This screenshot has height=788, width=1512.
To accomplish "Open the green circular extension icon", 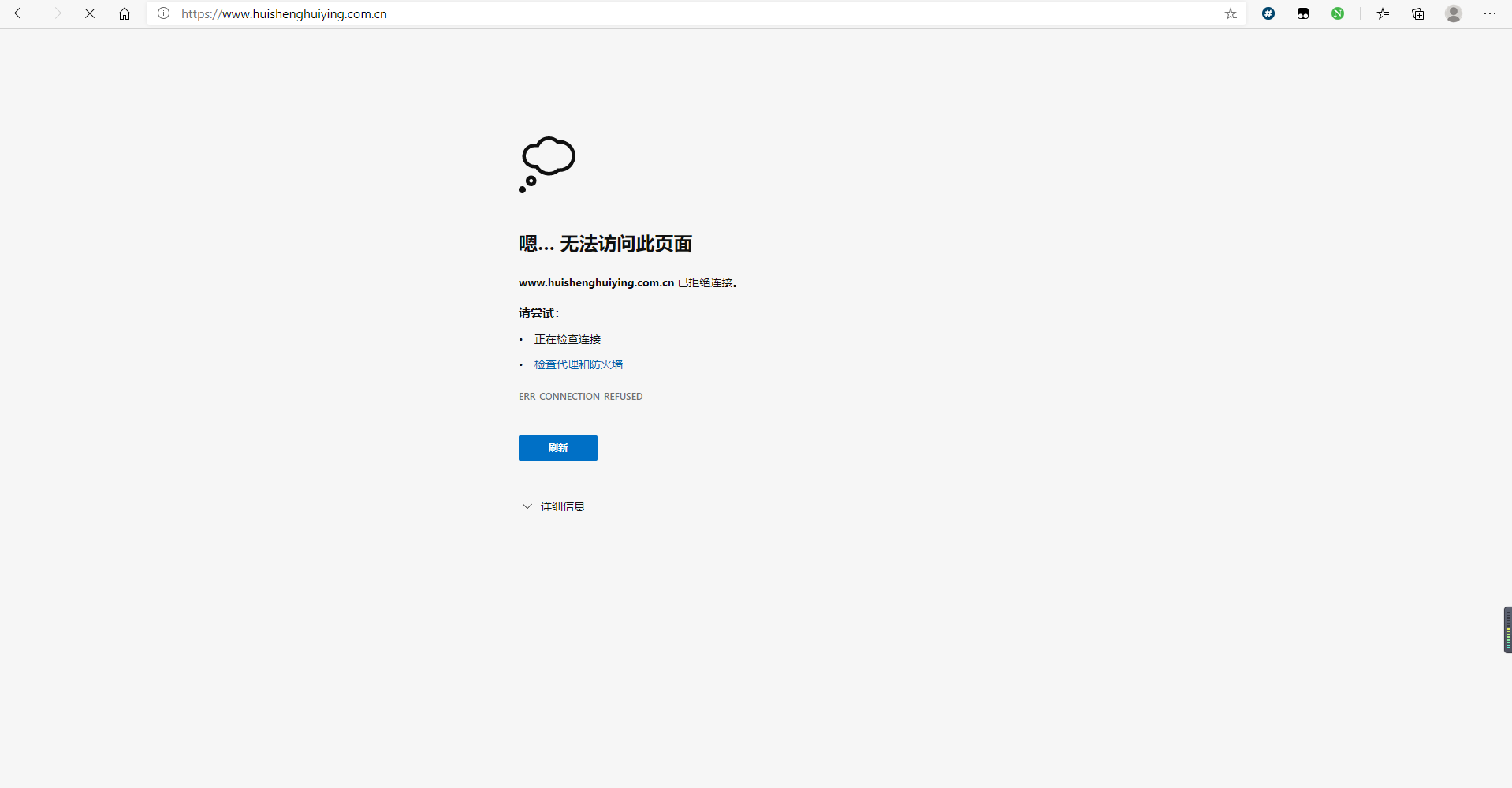I will (x=1338, y=13).
